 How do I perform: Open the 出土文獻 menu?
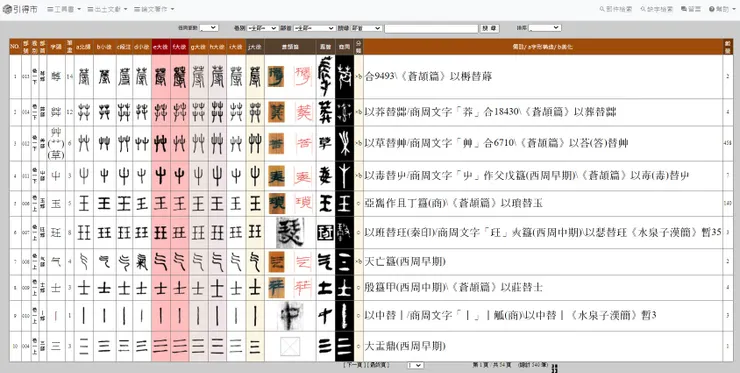pyautogui.click(x=107, y=9)
